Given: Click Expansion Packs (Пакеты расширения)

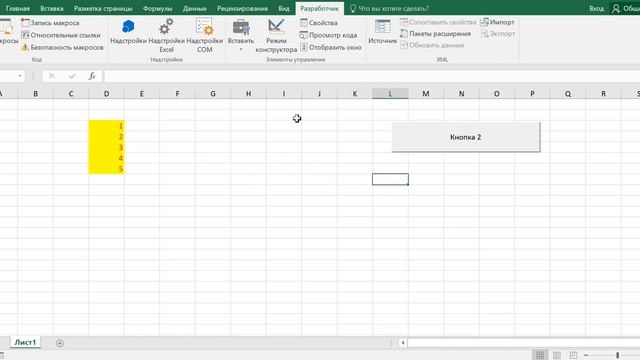Looking at the screenshot, I should pyautogui.click(x=436, y=33).
